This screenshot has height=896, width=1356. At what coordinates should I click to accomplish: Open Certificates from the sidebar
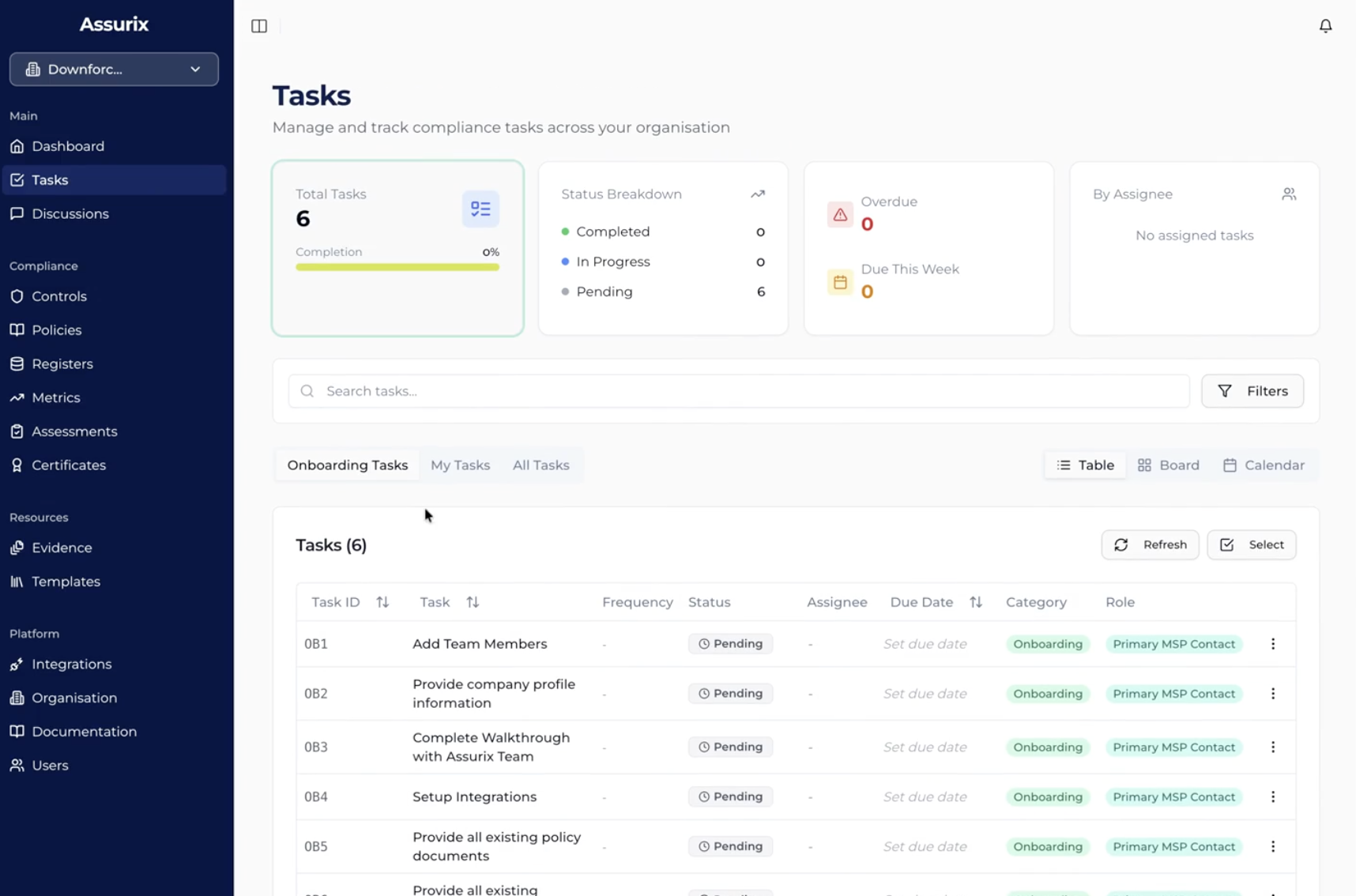[68, 465]
